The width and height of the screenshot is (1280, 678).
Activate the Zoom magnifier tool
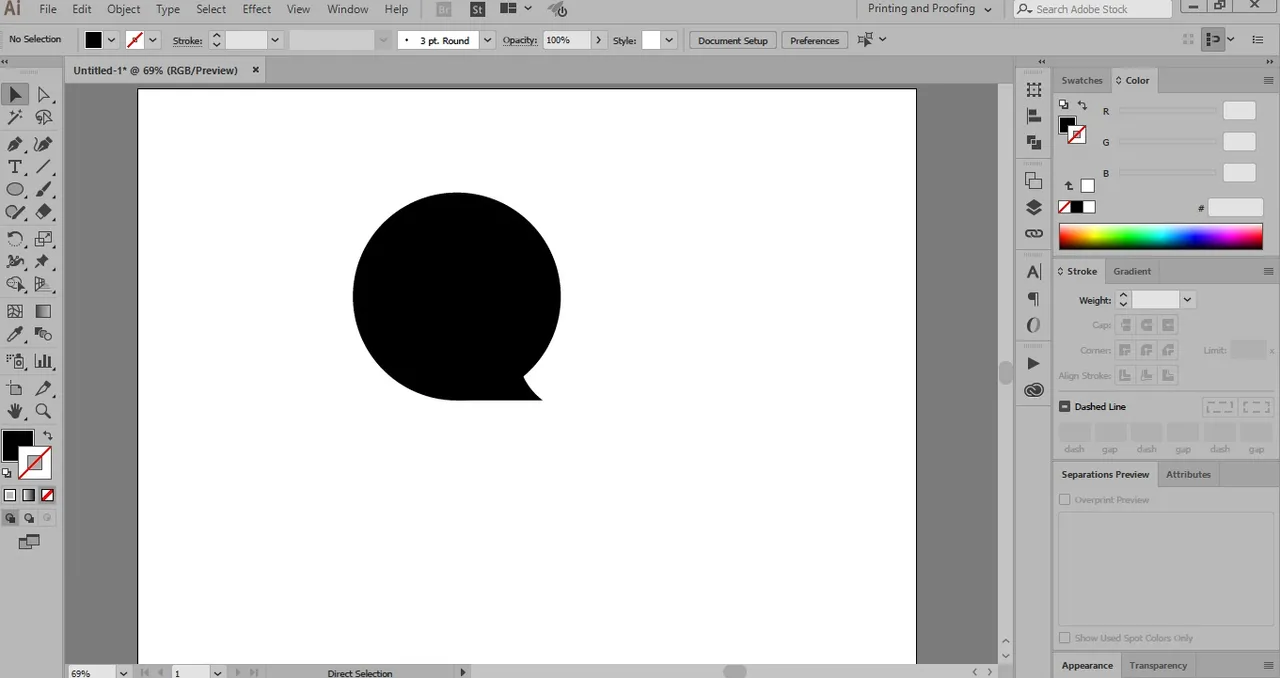coord(44,411)
